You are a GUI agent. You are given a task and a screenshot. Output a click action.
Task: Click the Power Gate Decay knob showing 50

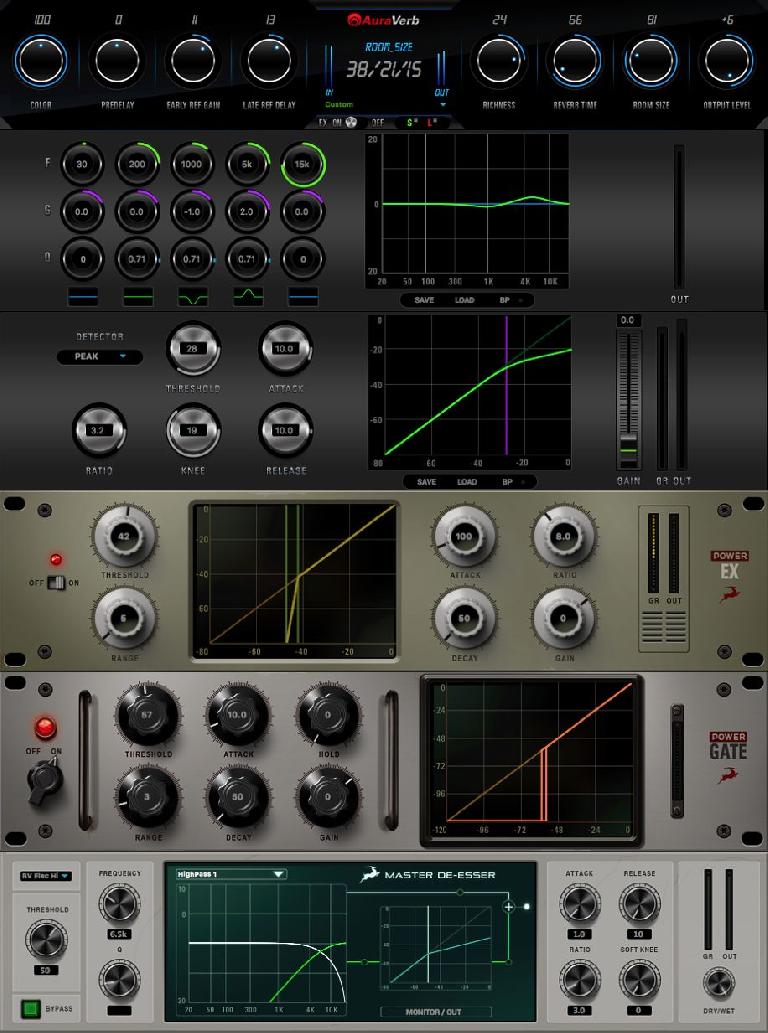(238, 797)
